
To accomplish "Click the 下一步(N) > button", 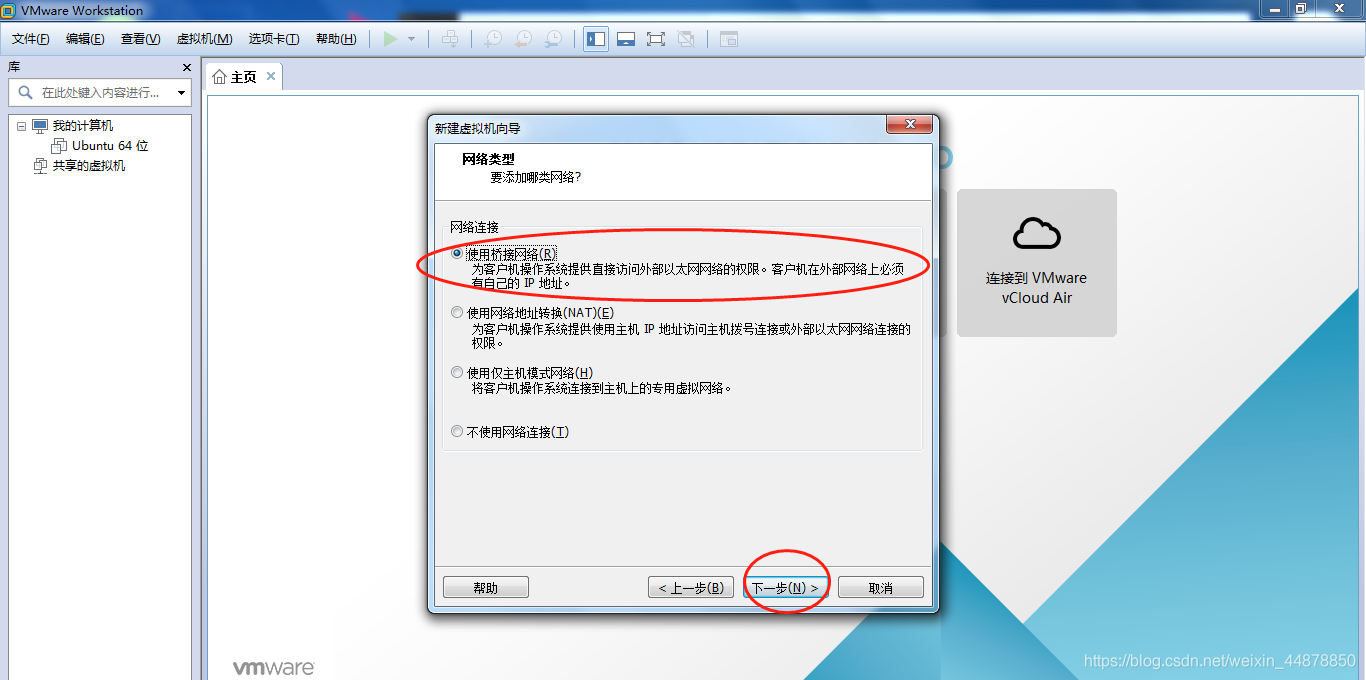I will point(785,588).
